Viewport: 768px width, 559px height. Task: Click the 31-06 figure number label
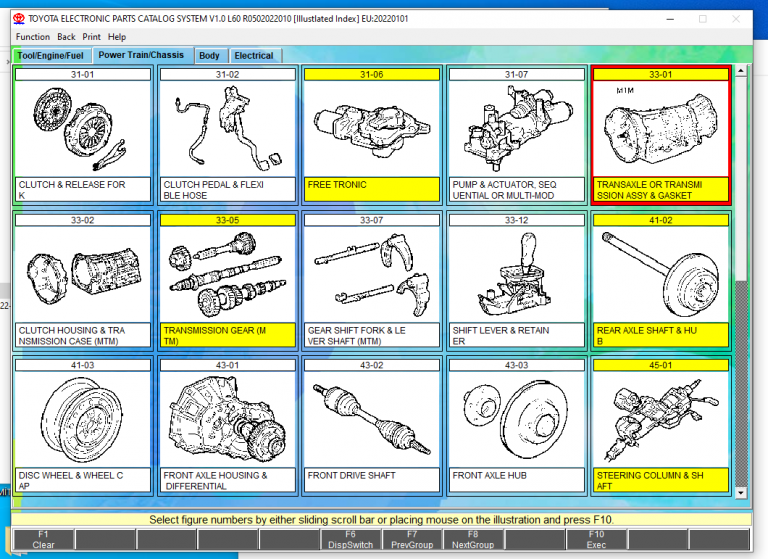tap(372, 74)
